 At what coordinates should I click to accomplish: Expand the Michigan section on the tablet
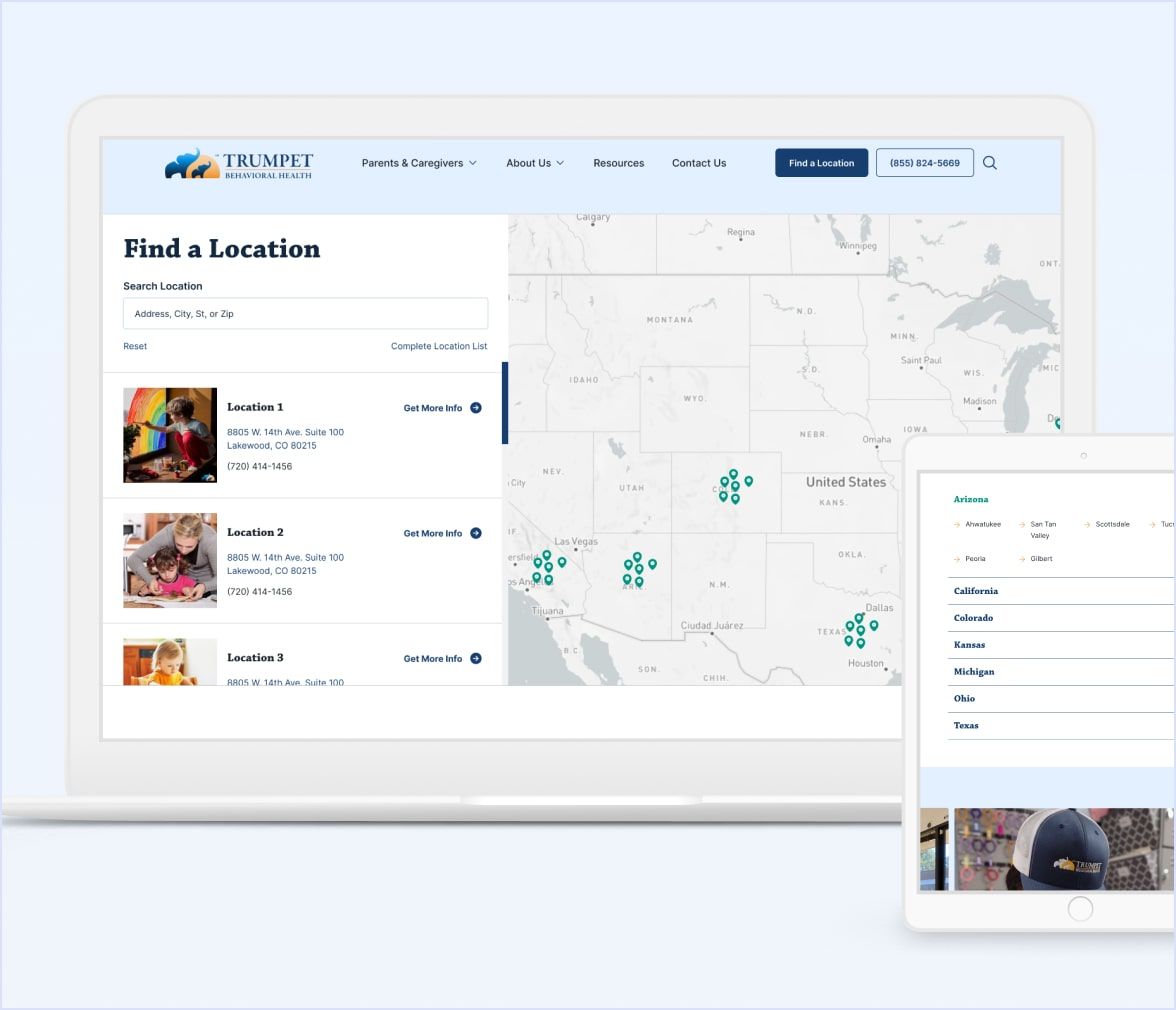coord(1060,672)
